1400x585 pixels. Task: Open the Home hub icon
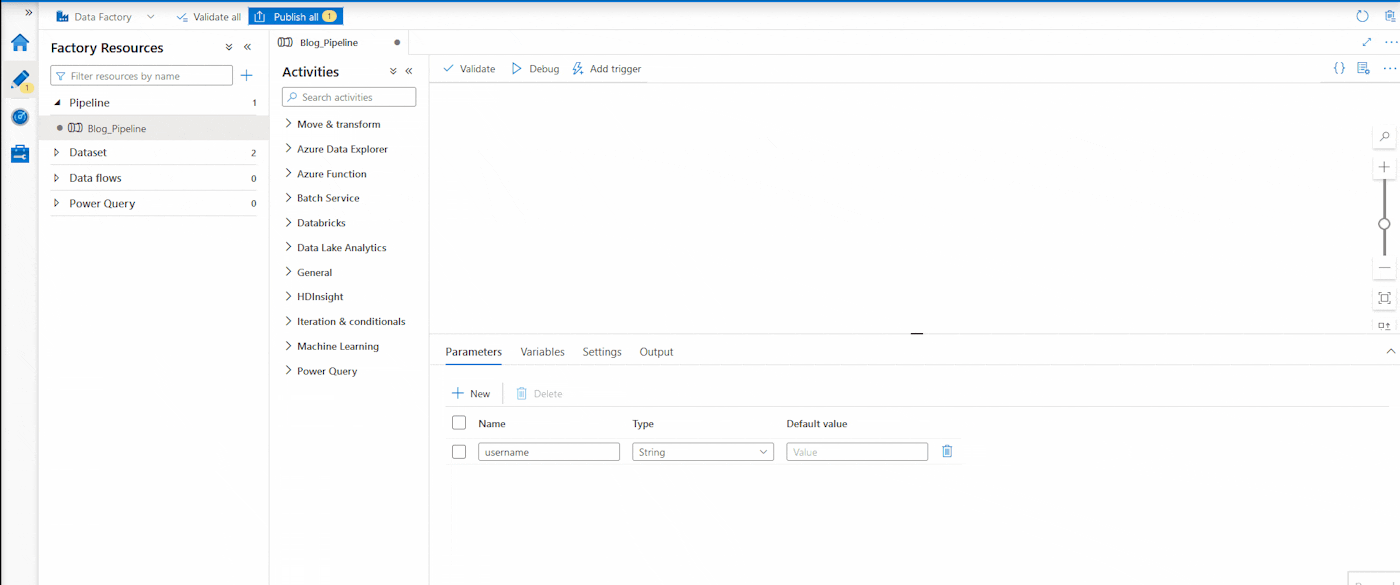[20, 42]
